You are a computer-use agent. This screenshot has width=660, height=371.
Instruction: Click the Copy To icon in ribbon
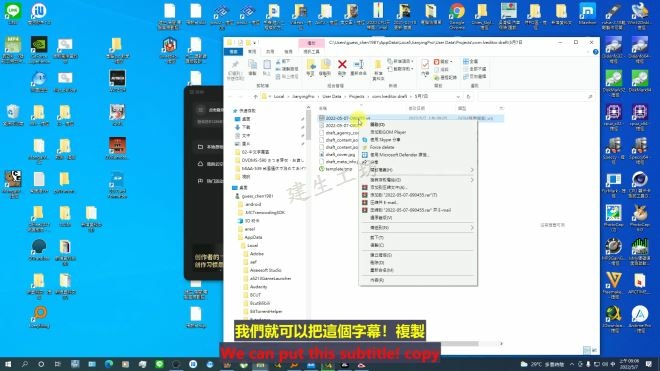(x=325, y=64)
